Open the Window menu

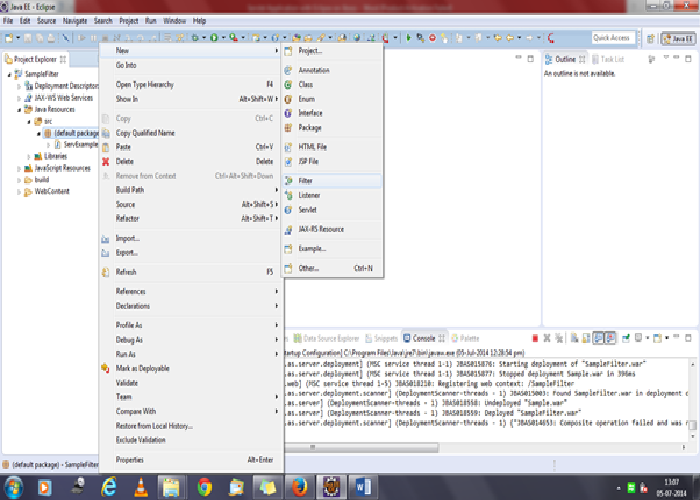coord(174,21)
